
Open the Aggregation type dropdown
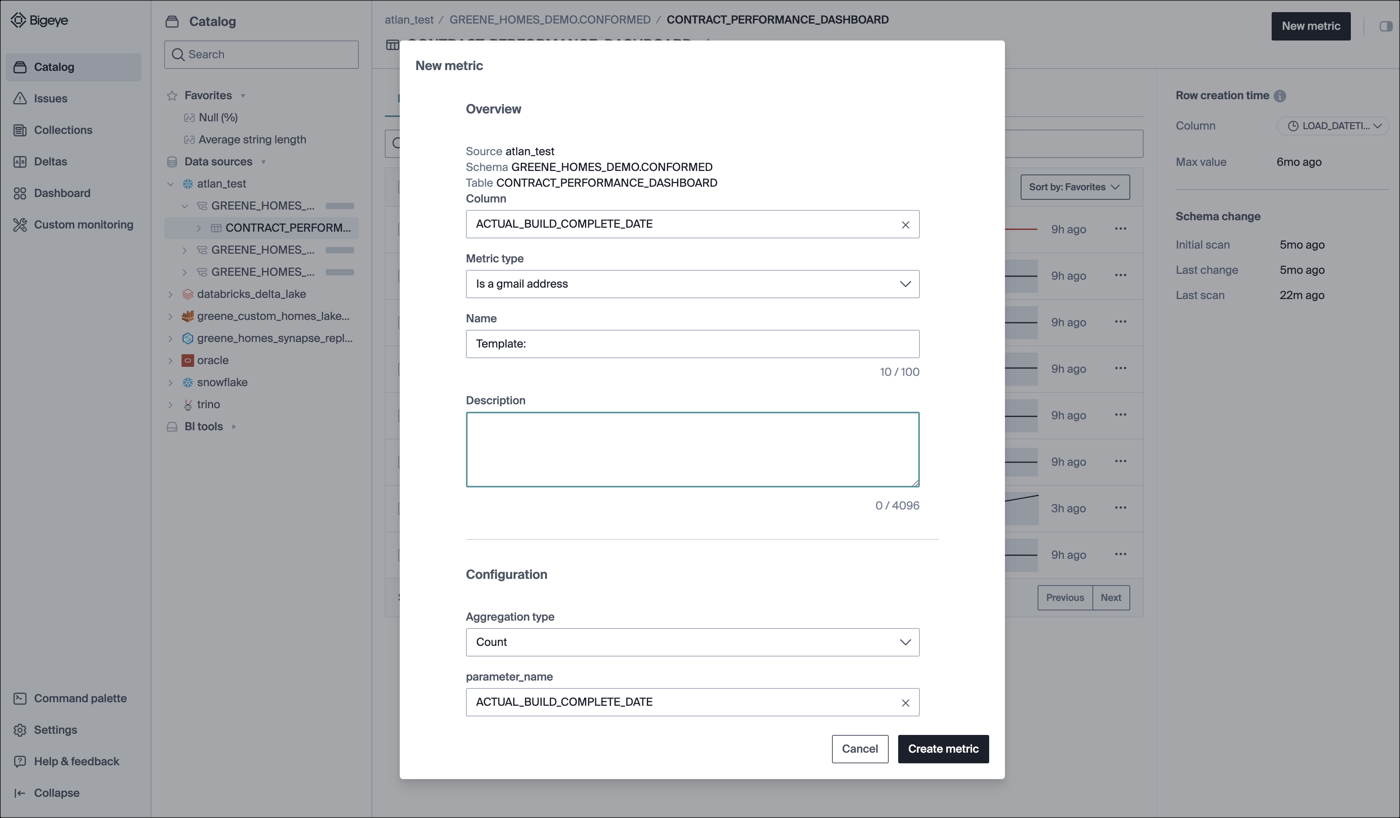click(x=692, y=642)
